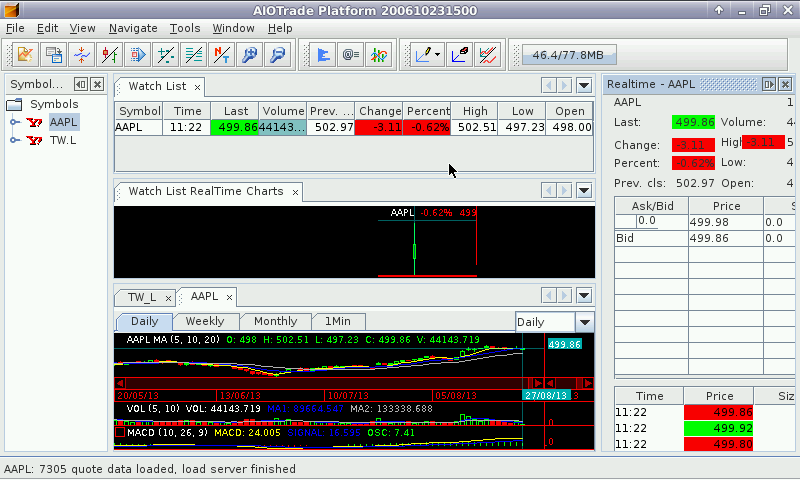
Task: Click the blue wave with red arrows icon
Action: tap(82, 55)
